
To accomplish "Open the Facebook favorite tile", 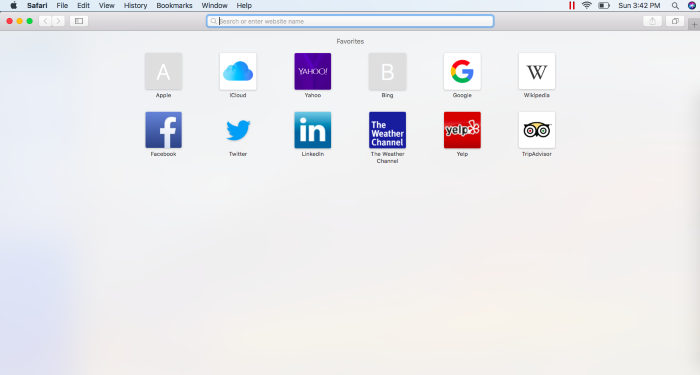I will (163, 130).
